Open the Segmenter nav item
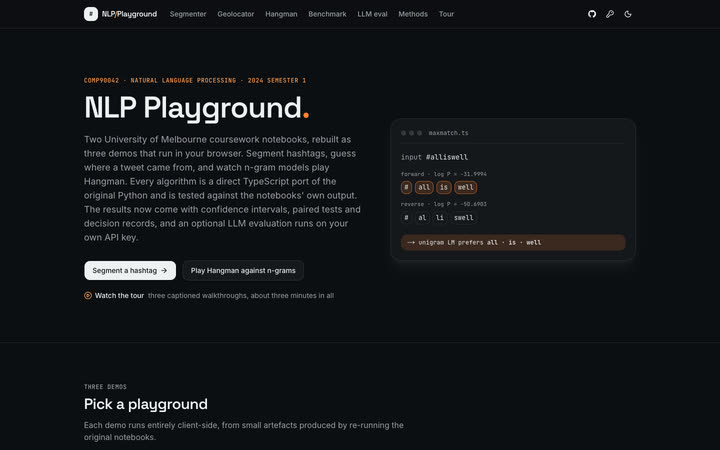 coord(188,14)
